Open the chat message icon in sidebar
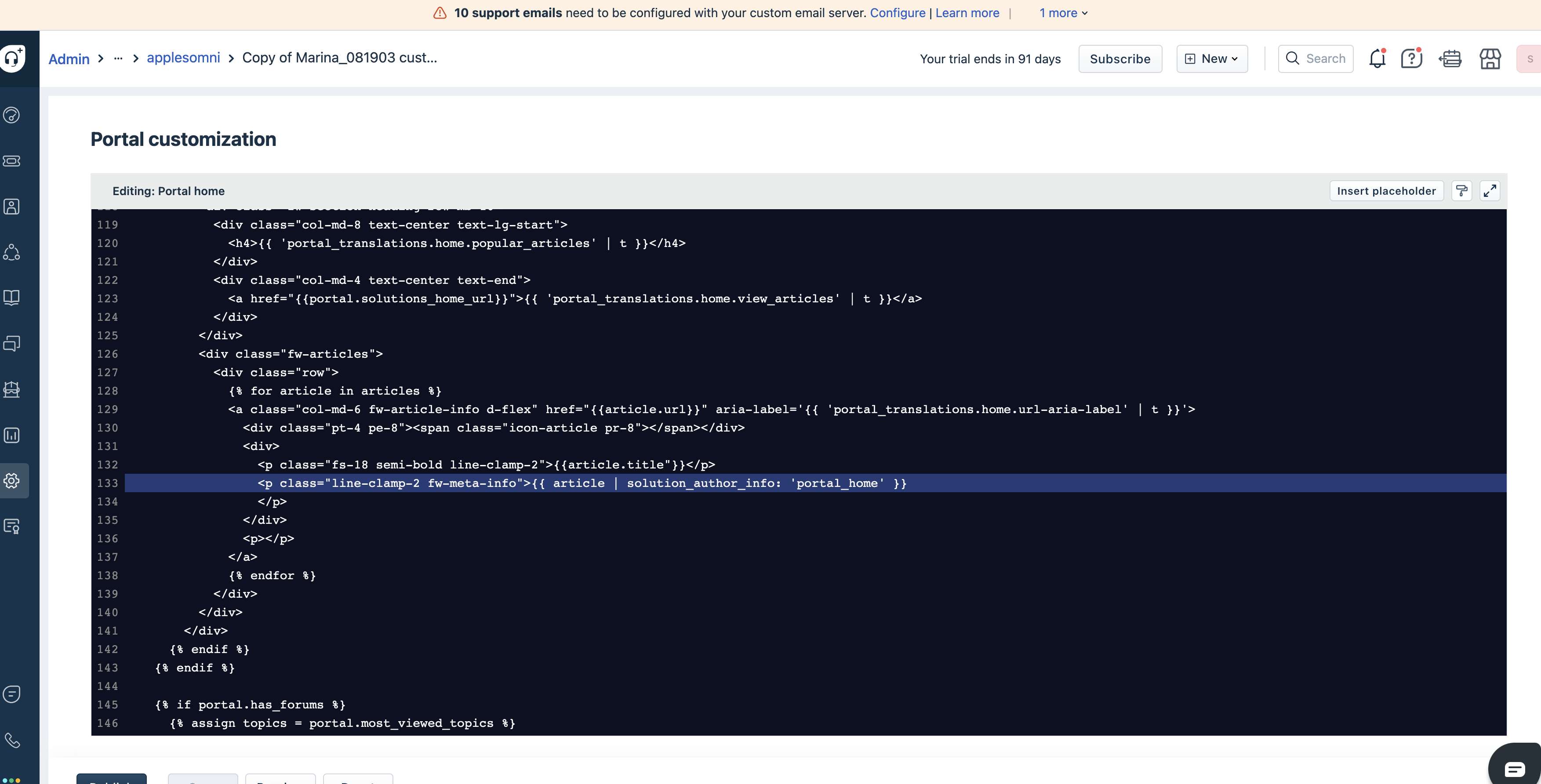 12,694
